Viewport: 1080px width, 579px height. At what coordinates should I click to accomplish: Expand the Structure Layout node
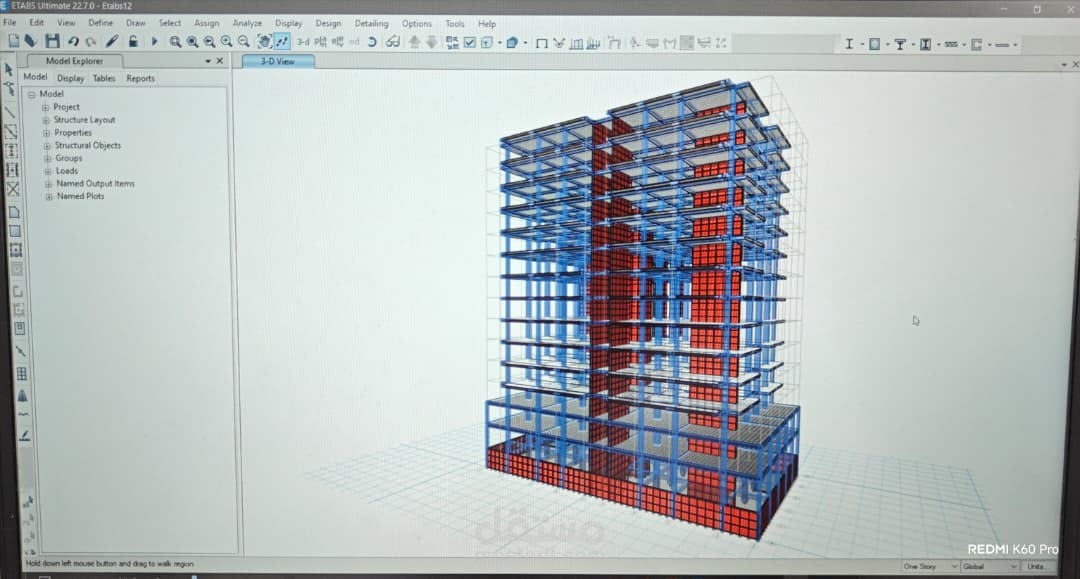coord(46,120)
